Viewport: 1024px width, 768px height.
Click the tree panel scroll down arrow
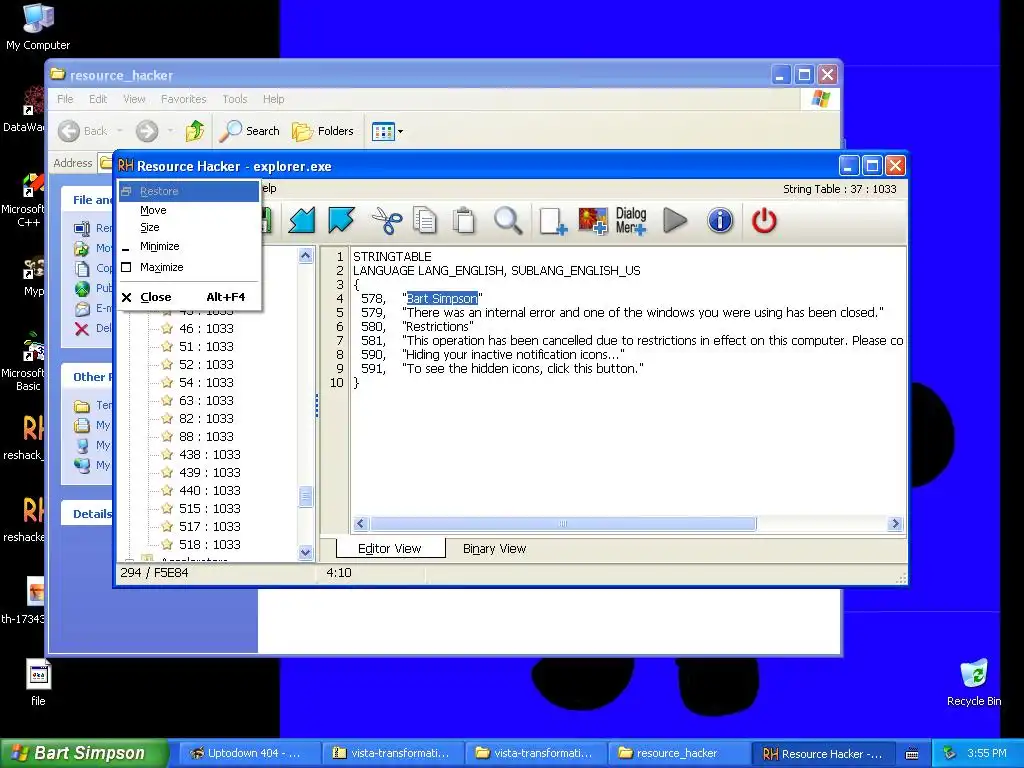tap(306, 552)
